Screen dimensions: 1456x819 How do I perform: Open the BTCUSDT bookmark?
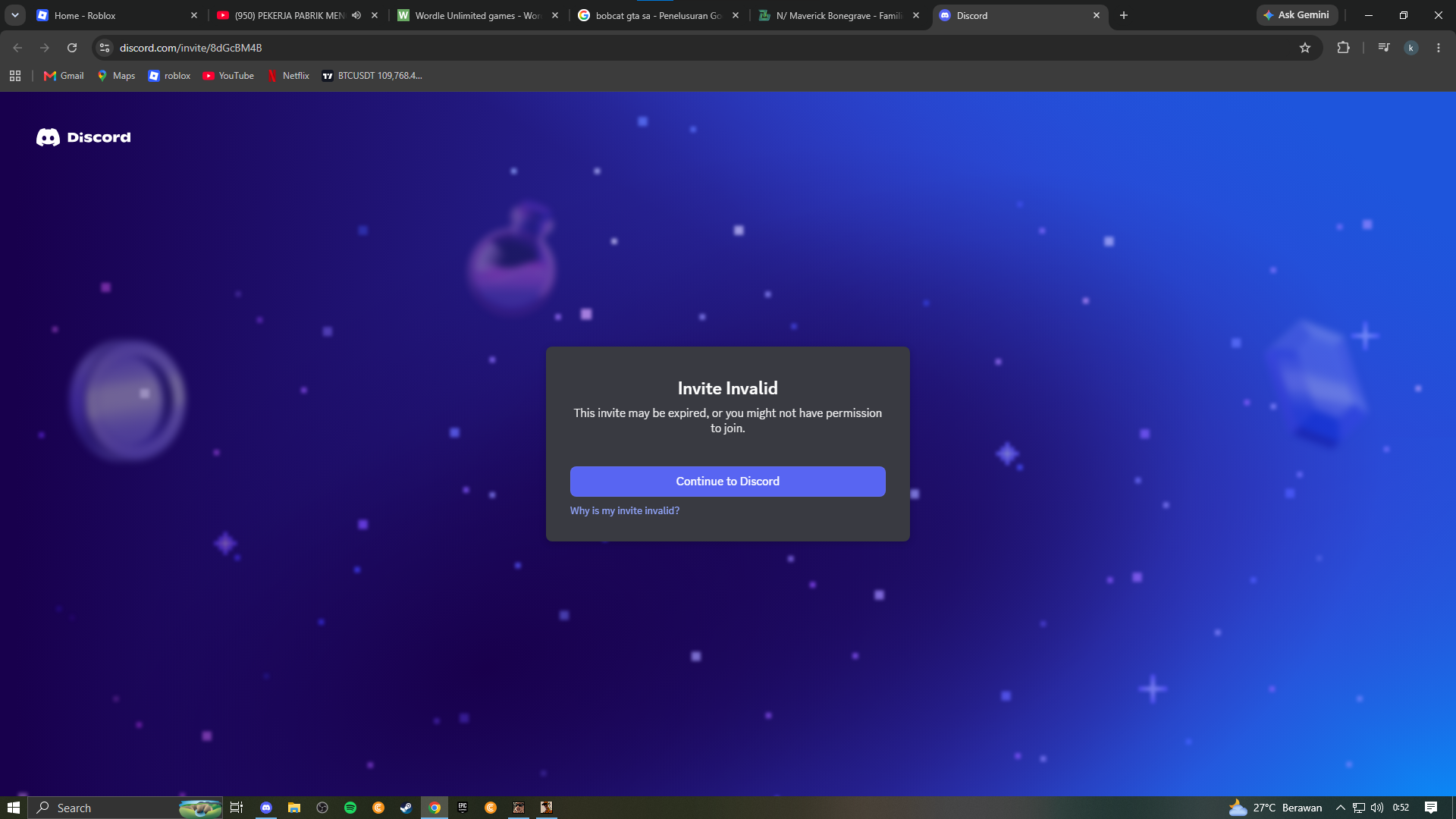372,76
